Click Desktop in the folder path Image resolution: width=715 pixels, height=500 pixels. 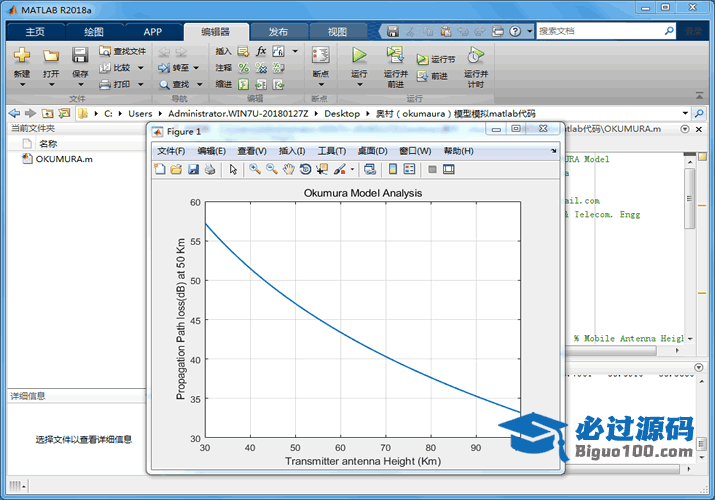coord(342,113)
